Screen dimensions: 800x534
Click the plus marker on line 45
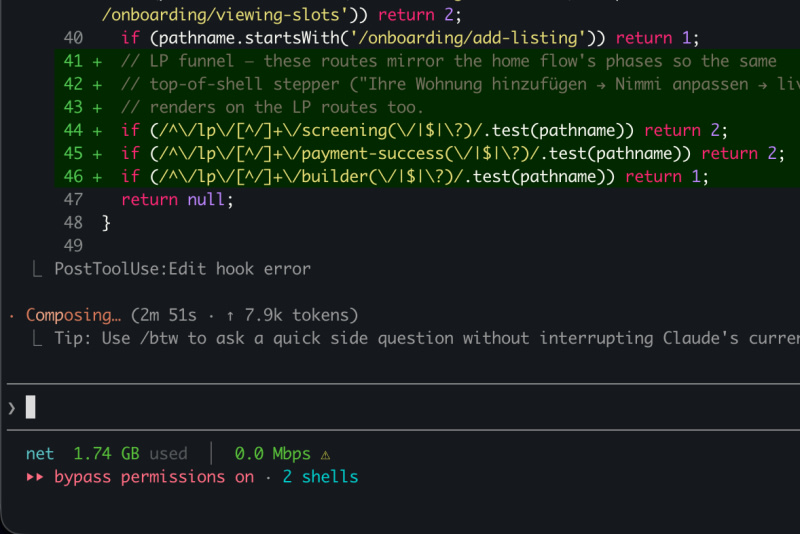[97, 154]
